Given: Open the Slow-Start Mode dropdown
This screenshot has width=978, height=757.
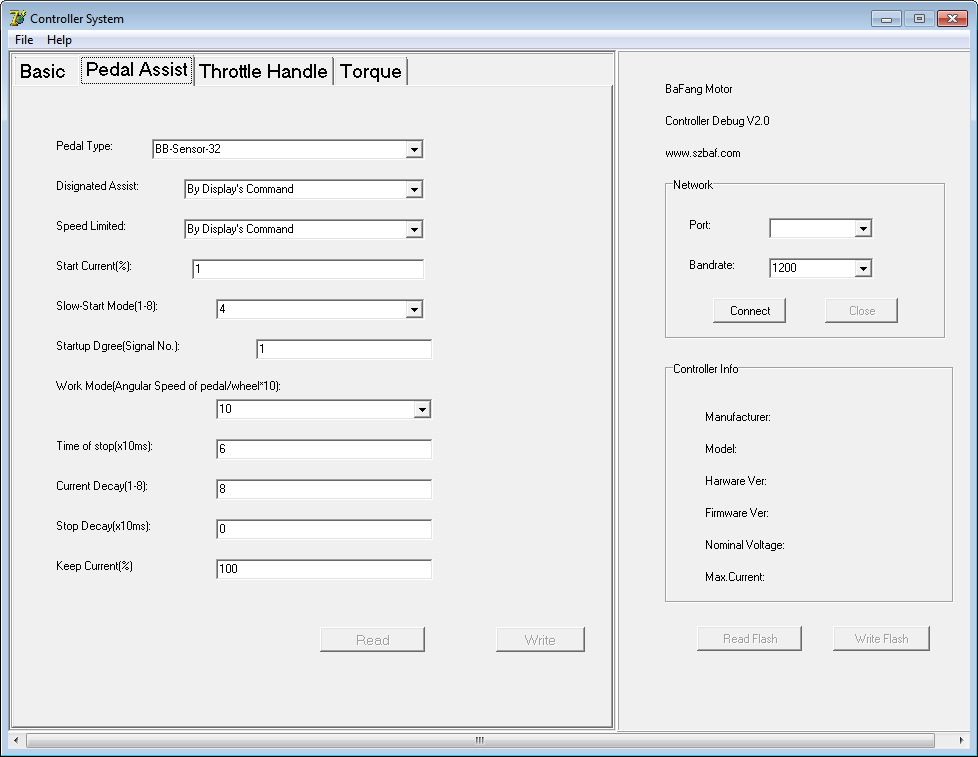Looking at the screenshot, I should [x=414, y=310].
